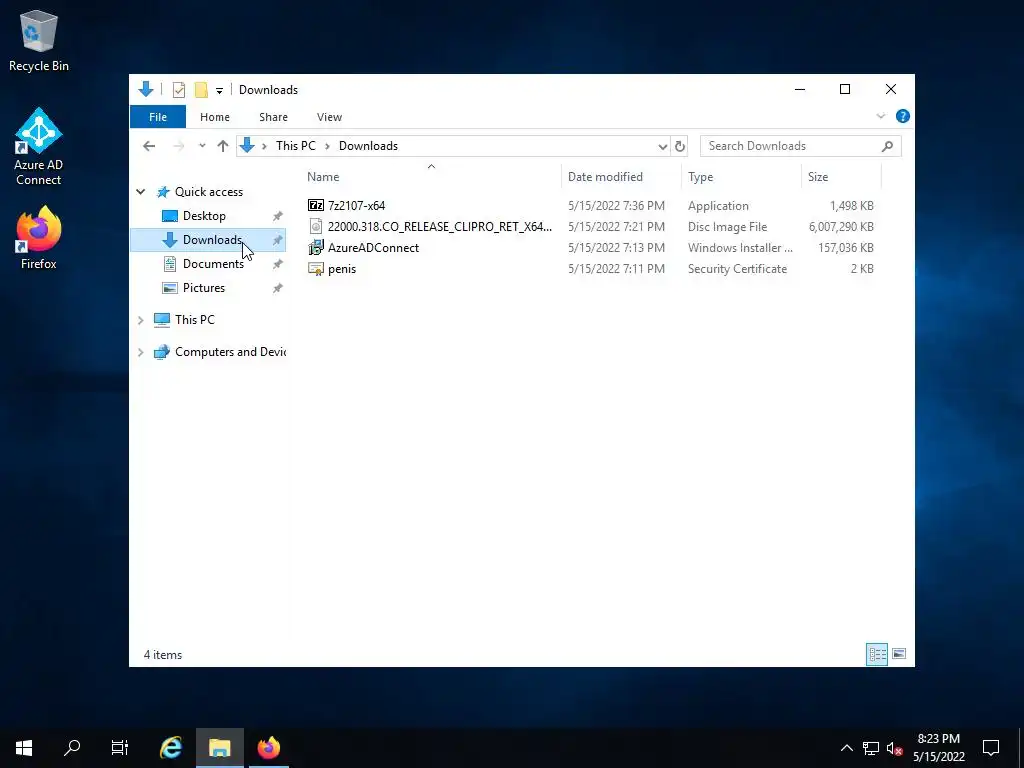Viewport: 1024px width, 768px height.
Task: Click This PC in the address bar
Action: [x=295, y=146]
